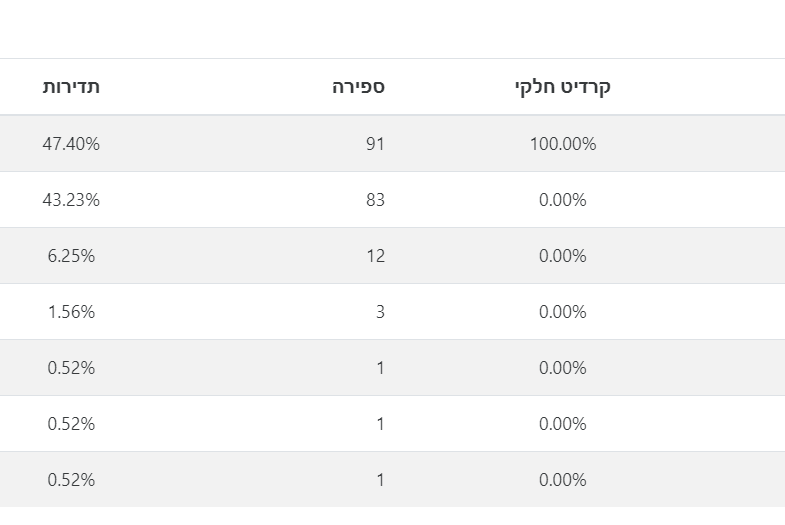Select the 6.25% frequency cell
785x525 pixels.
71,256
